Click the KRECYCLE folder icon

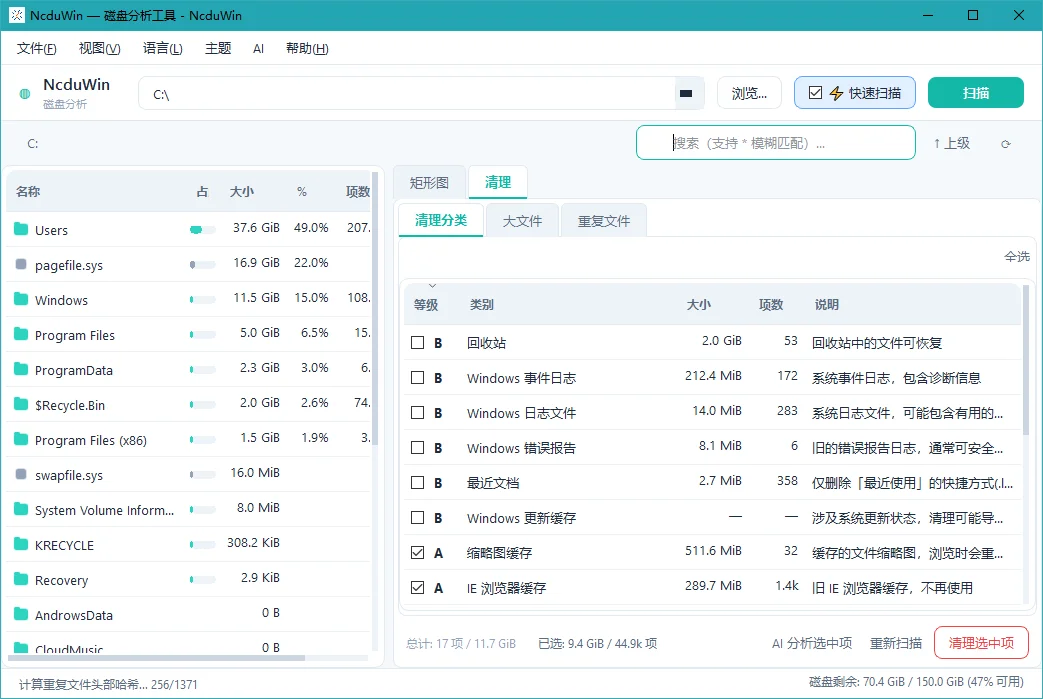tap(21, 545)
